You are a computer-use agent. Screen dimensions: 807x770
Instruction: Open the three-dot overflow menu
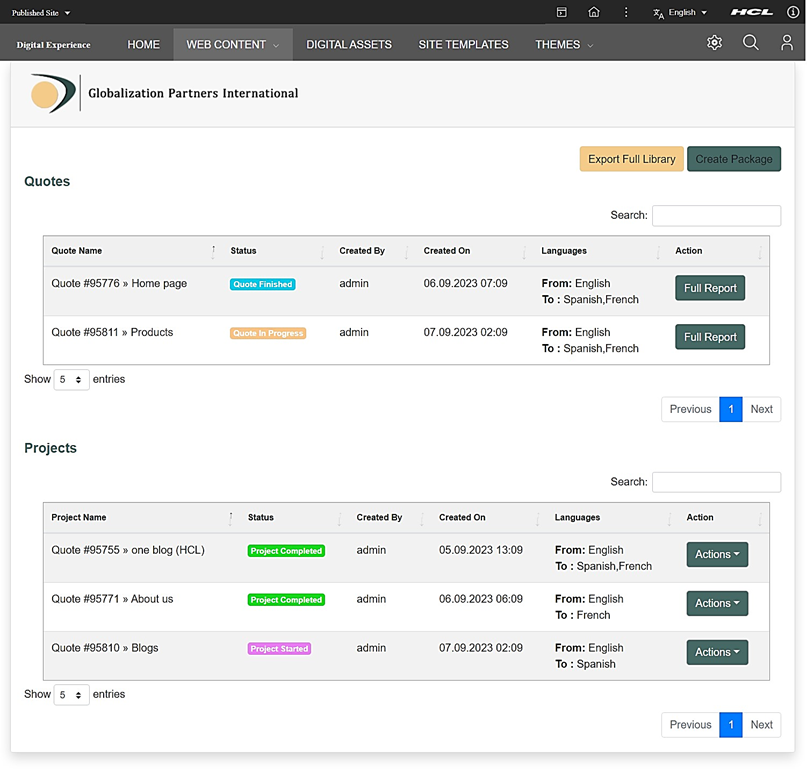(626, 13)
